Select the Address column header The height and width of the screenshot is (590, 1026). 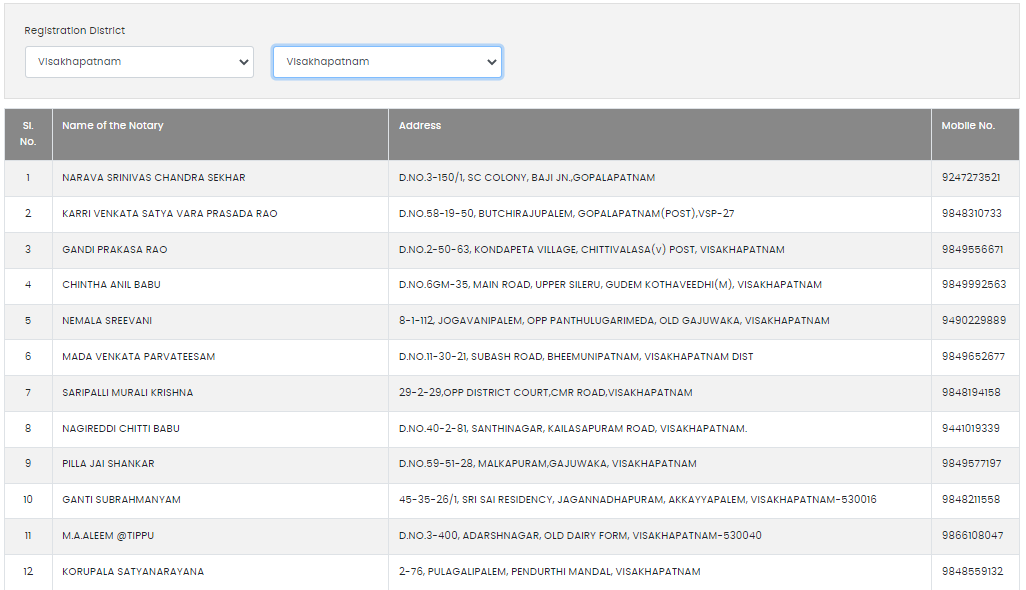420,126
